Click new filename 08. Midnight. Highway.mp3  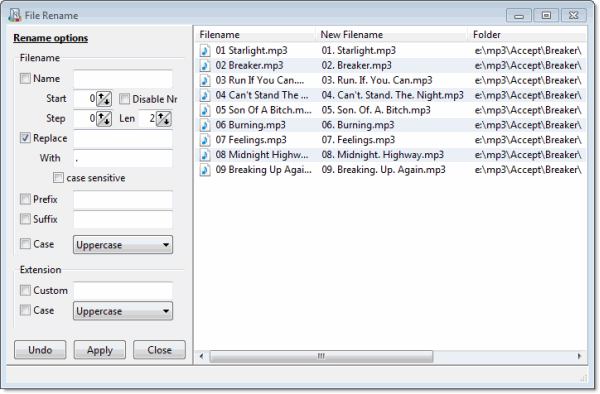(383, 155)
